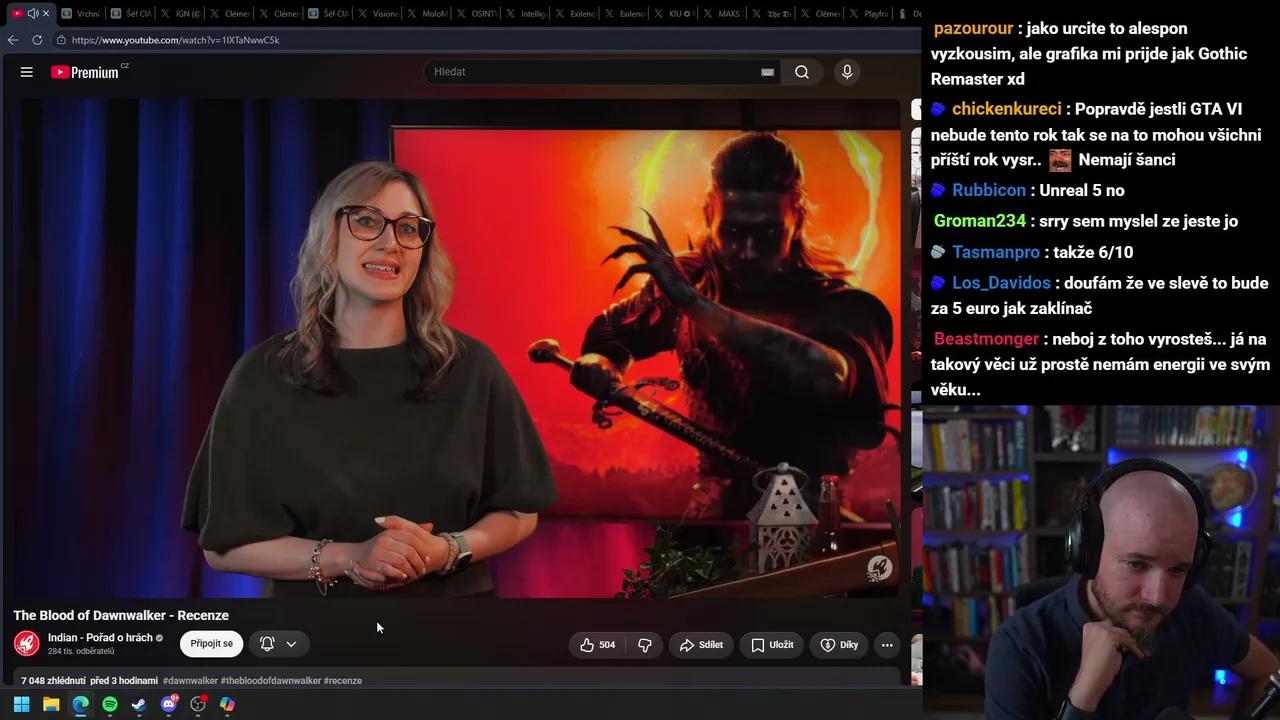Mute the audio on the active YouTube tab
The image size is (1280, 720).
click(32, 13)
